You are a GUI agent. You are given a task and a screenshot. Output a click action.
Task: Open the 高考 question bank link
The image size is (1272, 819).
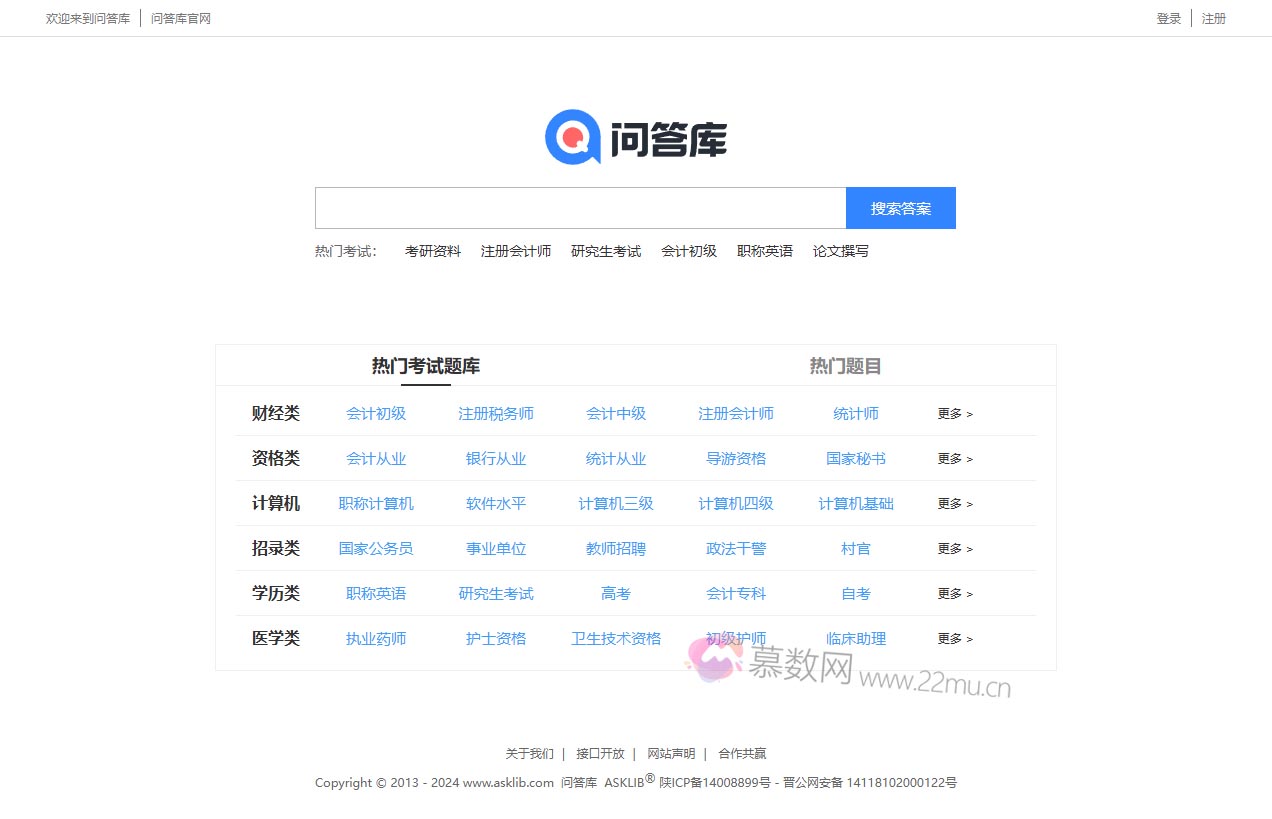(x=616, y=593)
